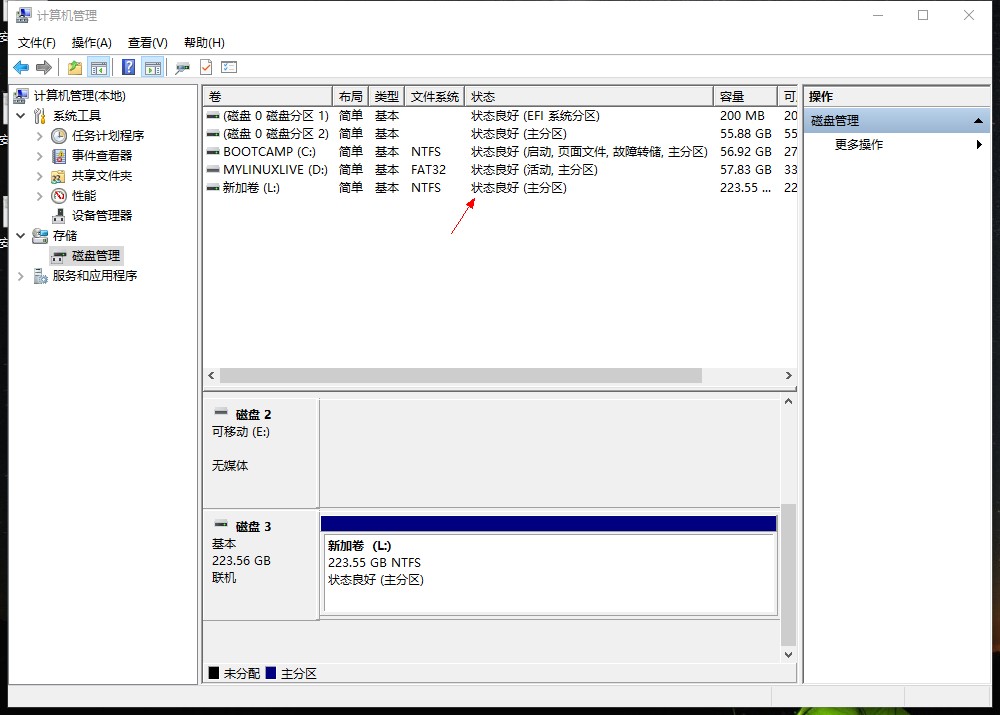Open the 文件(F) menu
The height and width of the screenshot is (715, 1000).
pyautogui.click(x=36, y=43)
